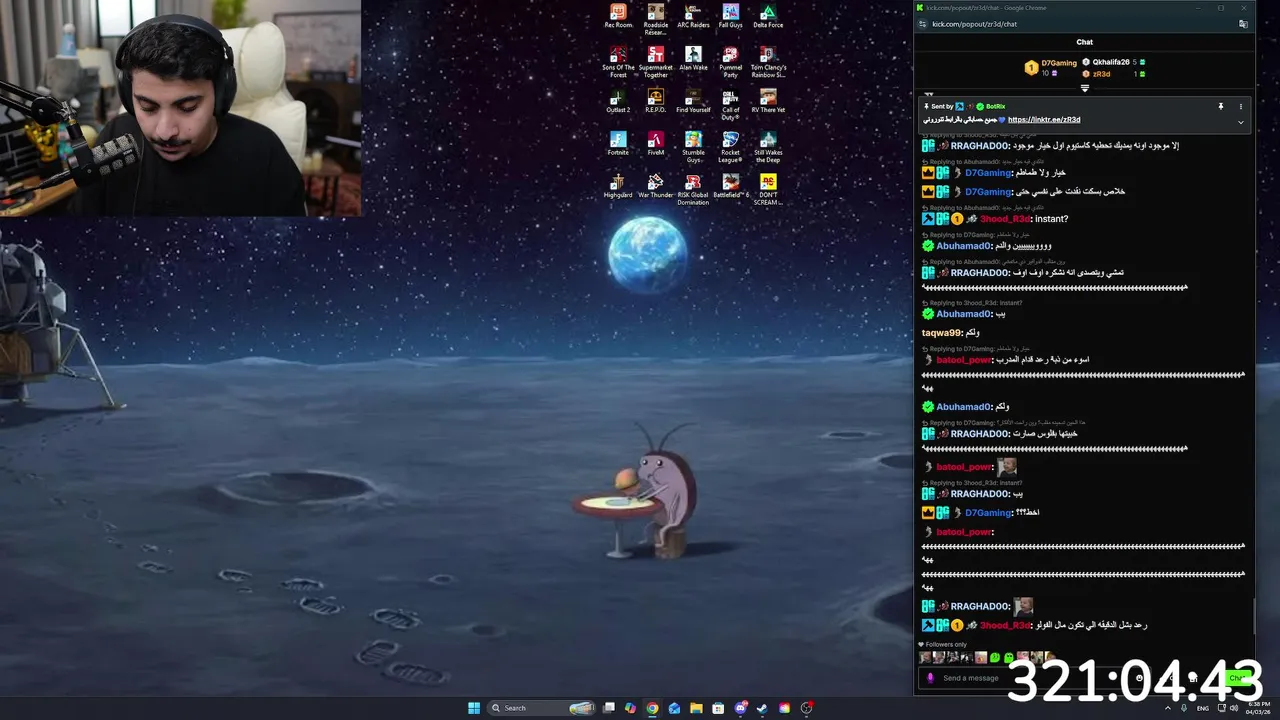Select the RISK Global Domination icon
Screen dimensions: 1280x720
[x=693, y=190]
